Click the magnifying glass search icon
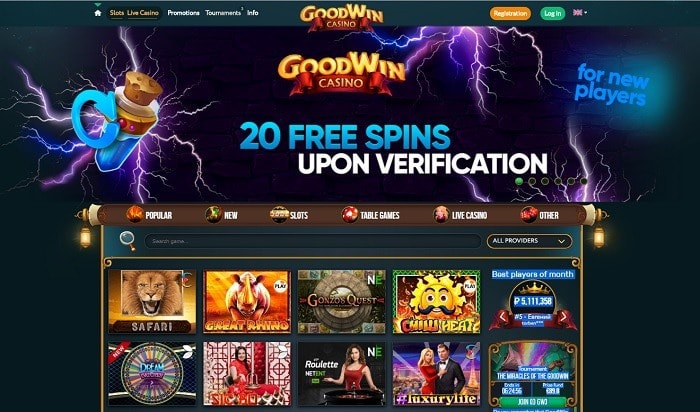 click(x=127, y=241)
